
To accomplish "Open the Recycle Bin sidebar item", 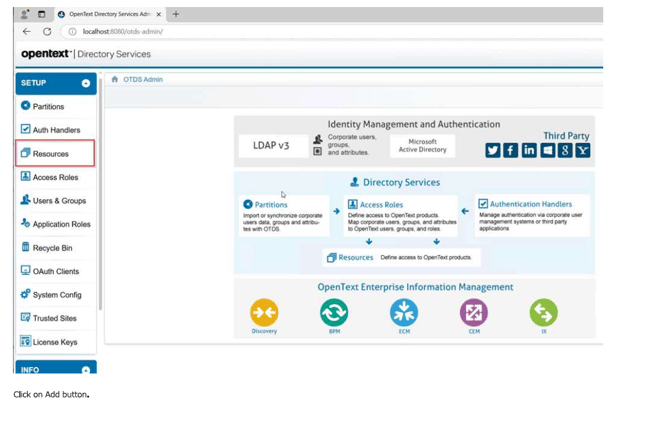I will pos(52,248).
